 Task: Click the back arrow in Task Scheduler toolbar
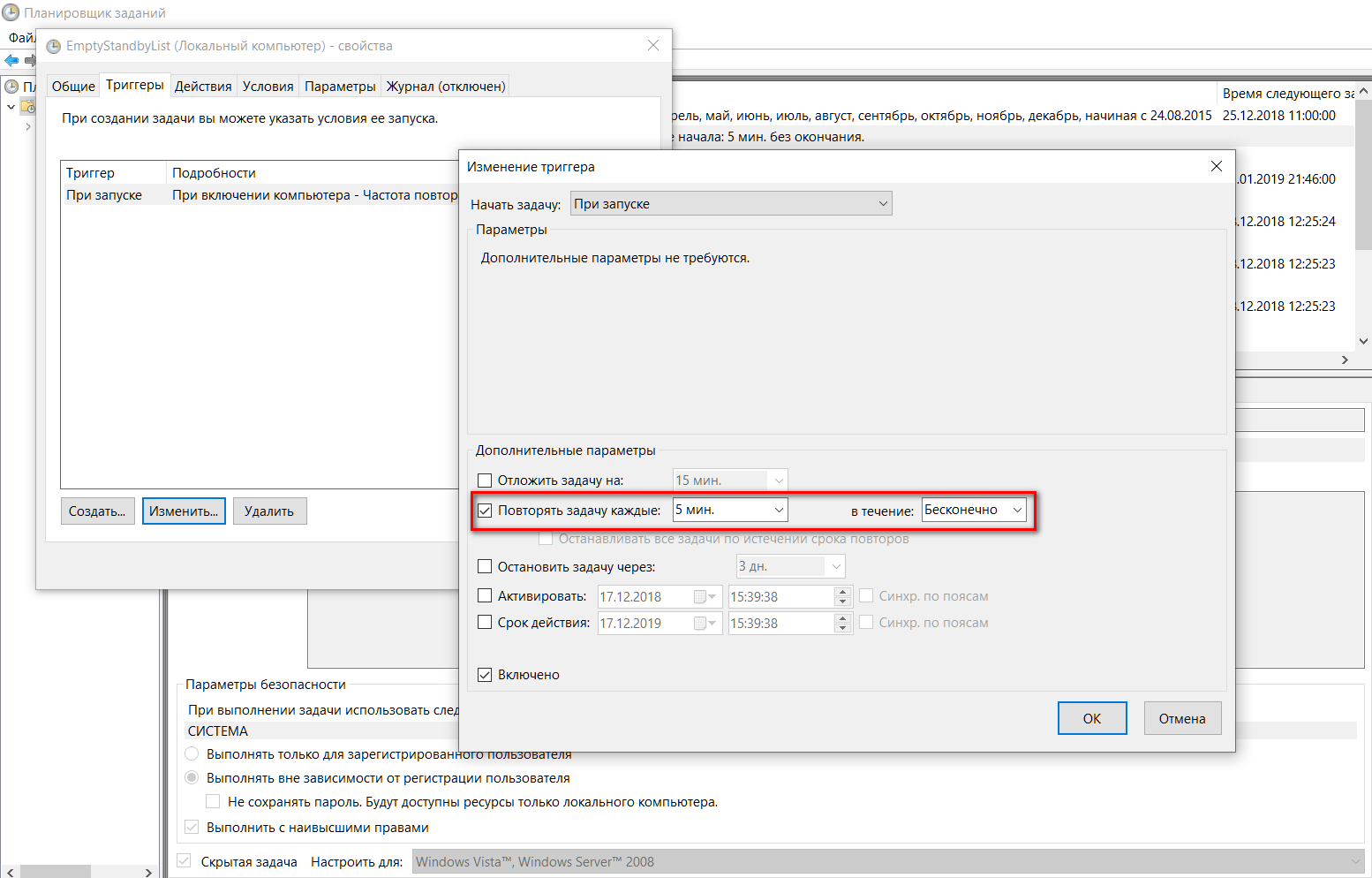[x=11, y=60]
